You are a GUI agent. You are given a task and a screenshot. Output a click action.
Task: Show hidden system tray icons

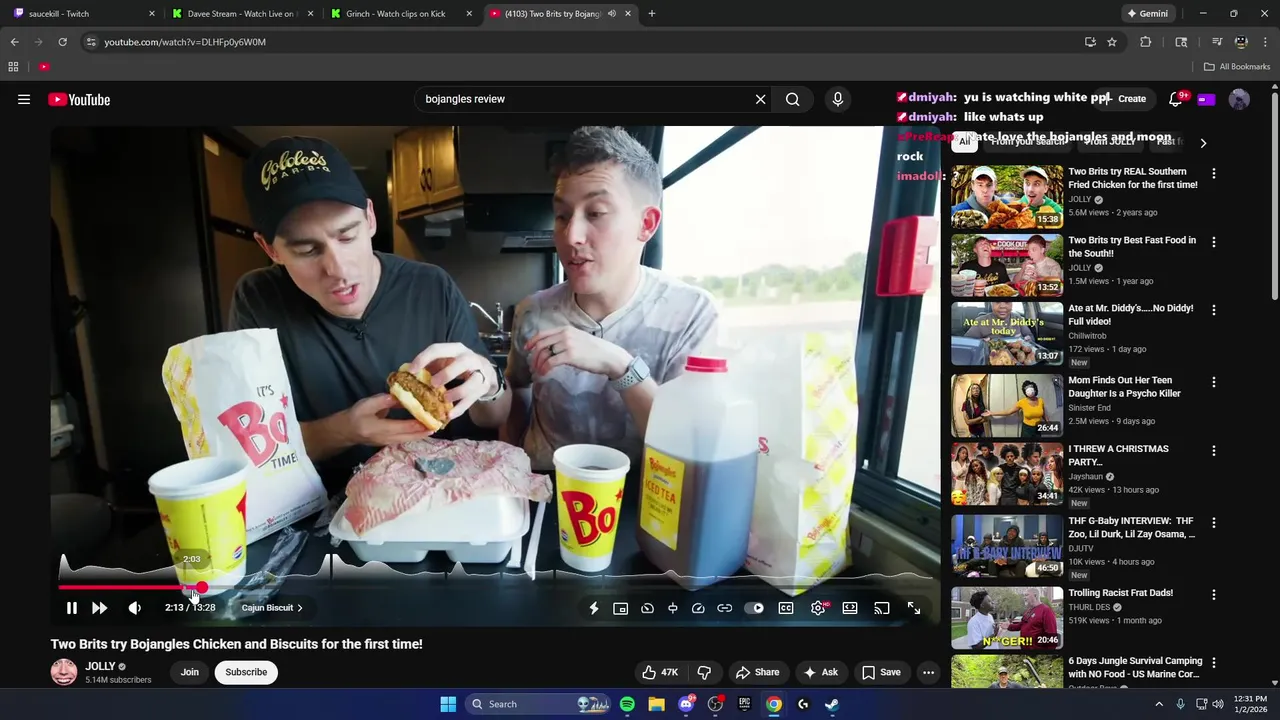coord(1159,704)
